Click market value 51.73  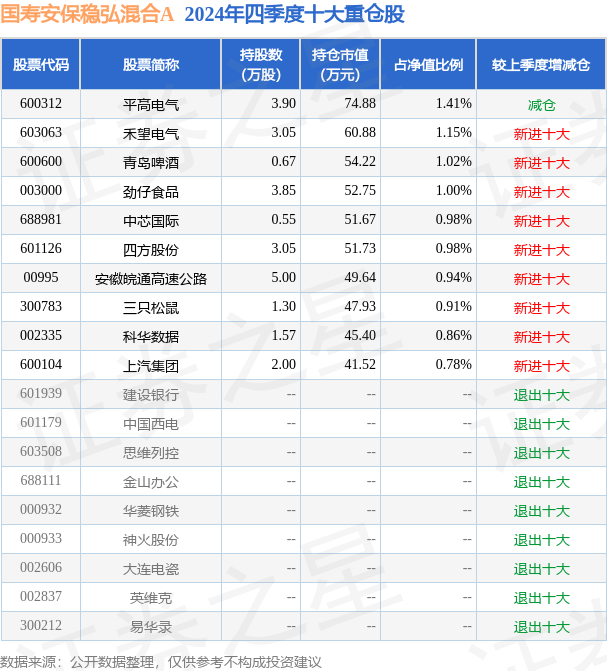click(360, 249)
